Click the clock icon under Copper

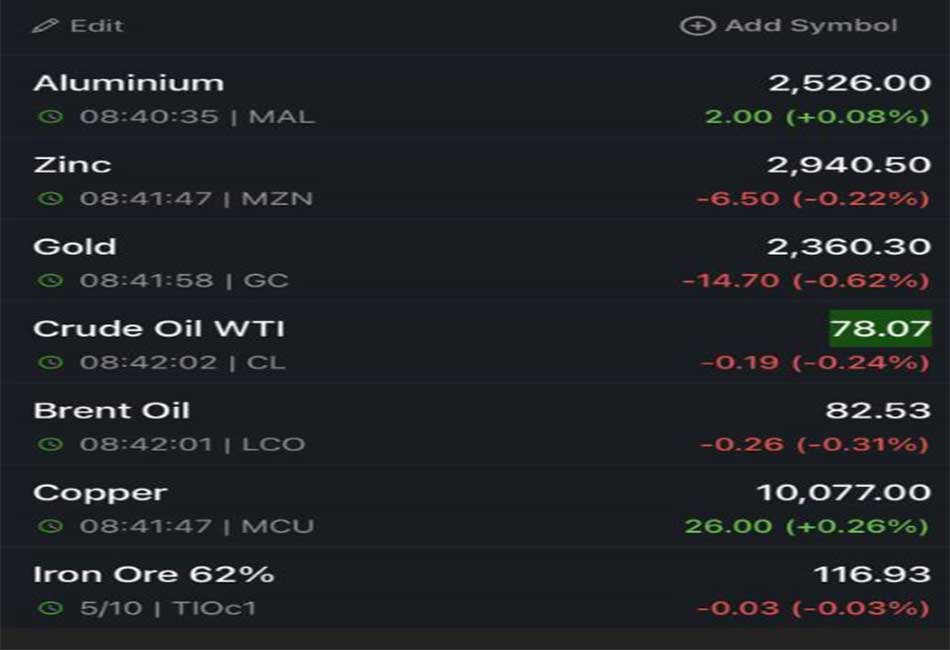pyautogui.click(x=50, y=526)
